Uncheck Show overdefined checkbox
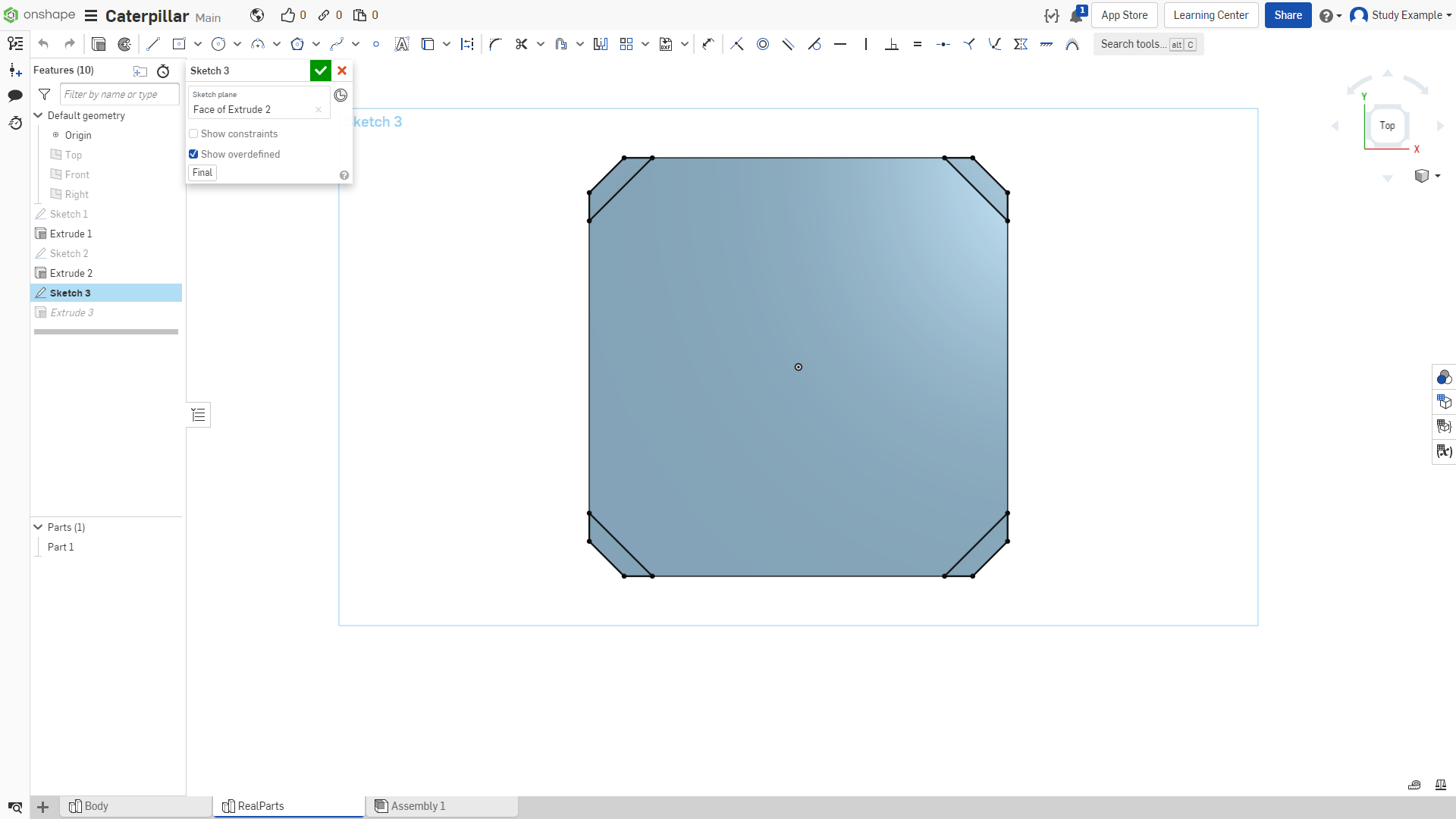 (x=193, y=154)
